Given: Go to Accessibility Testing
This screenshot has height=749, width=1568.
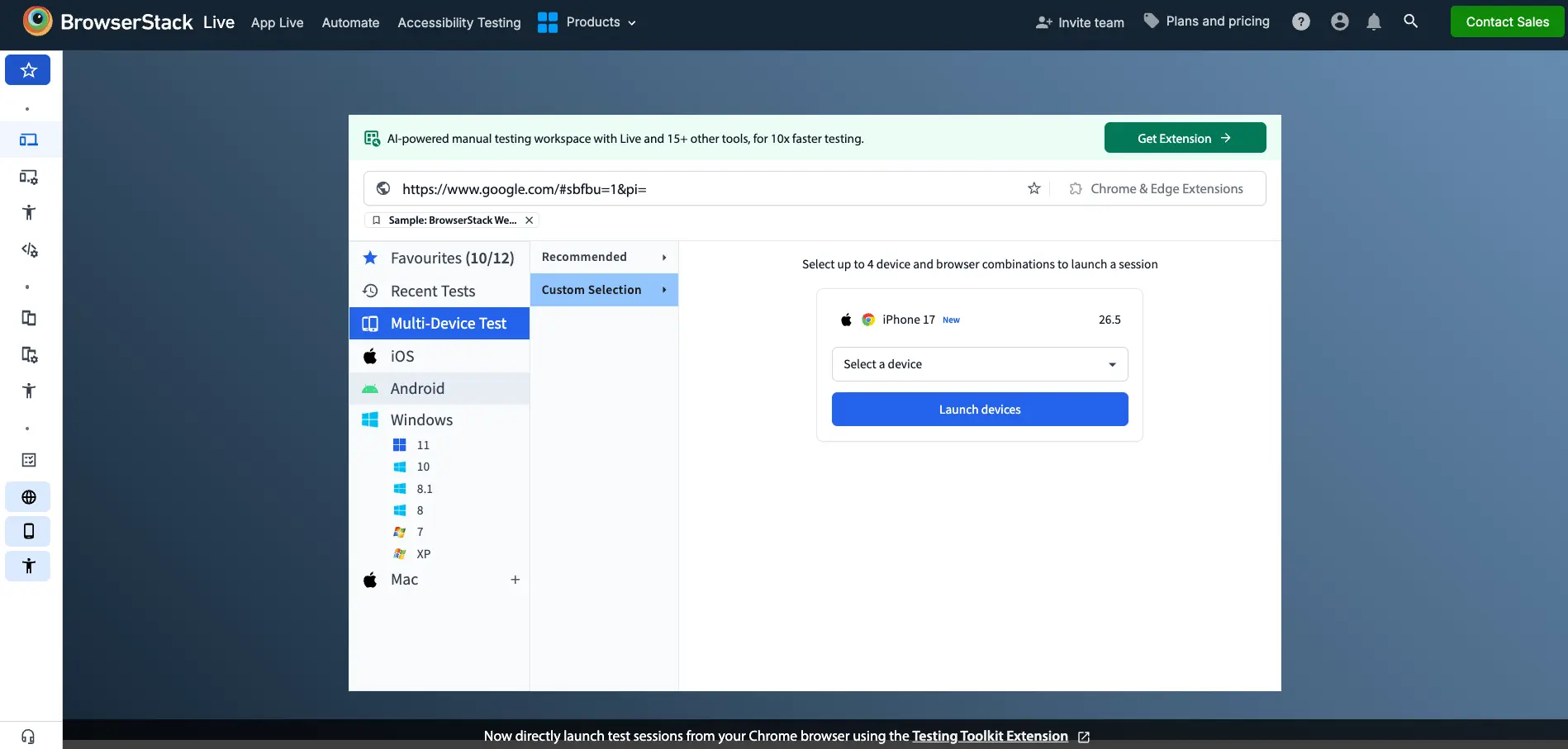Looking at the screenshot, I should click(x=459, y=22).
